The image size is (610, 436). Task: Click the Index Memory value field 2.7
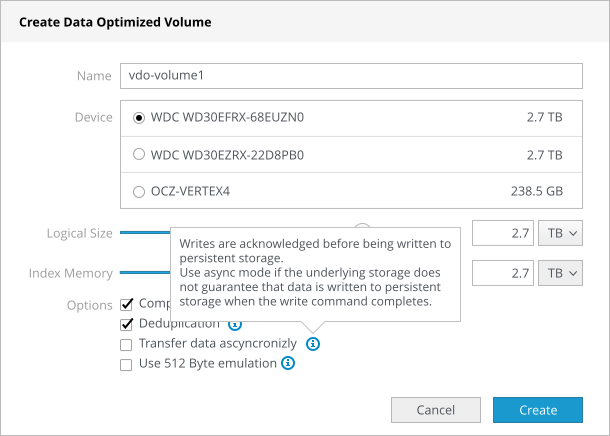pos(503,273)
